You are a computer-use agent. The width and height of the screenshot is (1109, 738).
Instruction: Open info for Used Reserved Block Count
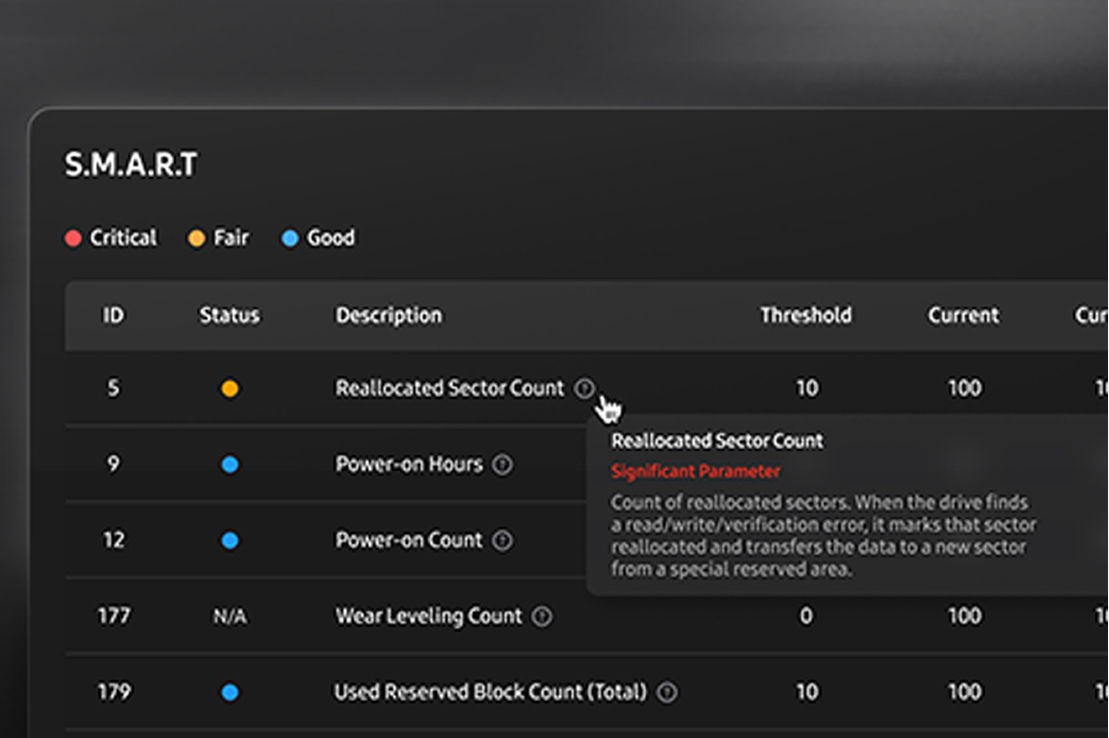click(668, 692)
